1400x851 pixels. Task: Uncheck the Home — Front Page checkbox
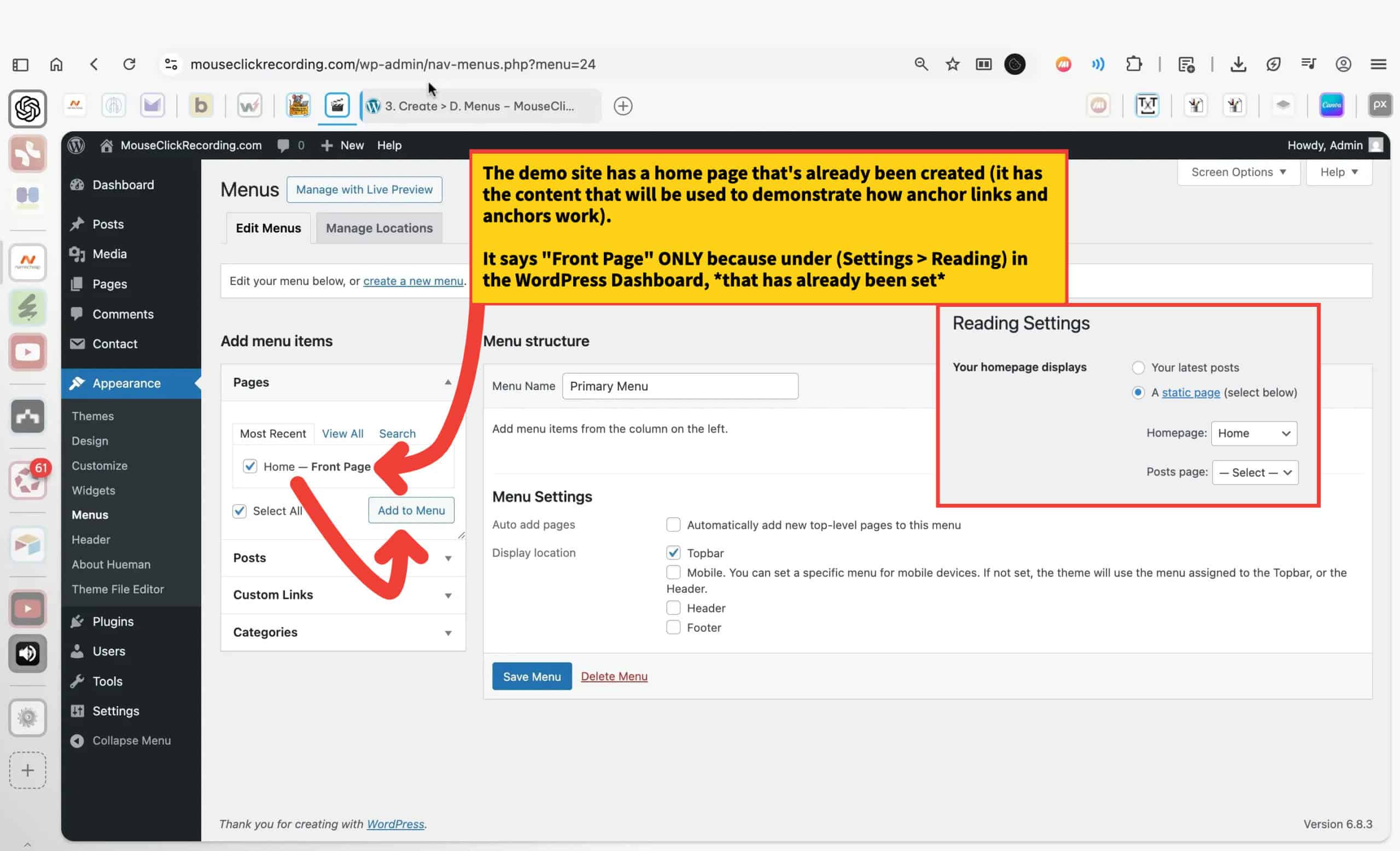tap(250, 467)
